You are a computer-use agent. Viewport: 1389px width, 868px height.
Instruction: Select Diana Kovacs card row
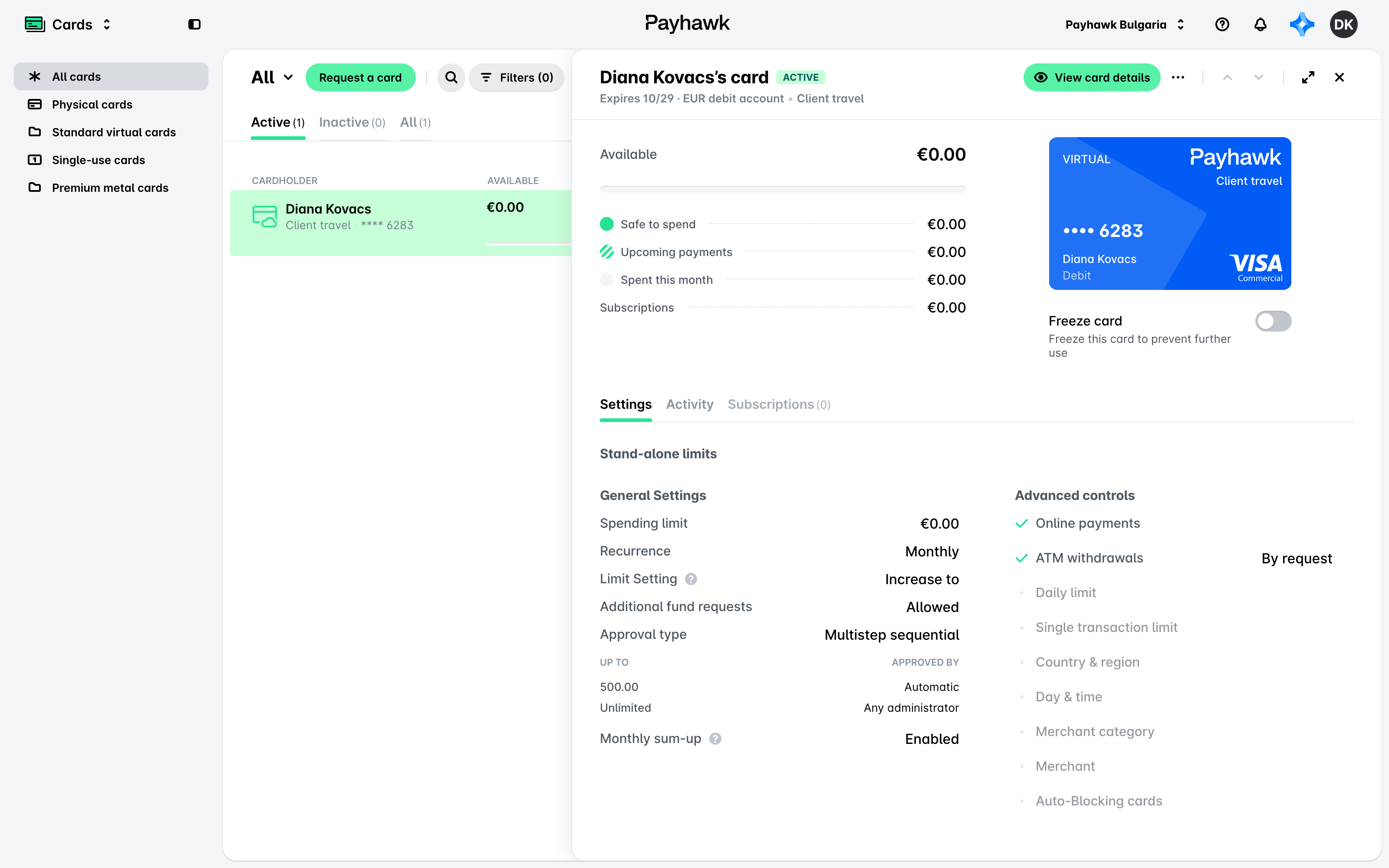[401, 223]
